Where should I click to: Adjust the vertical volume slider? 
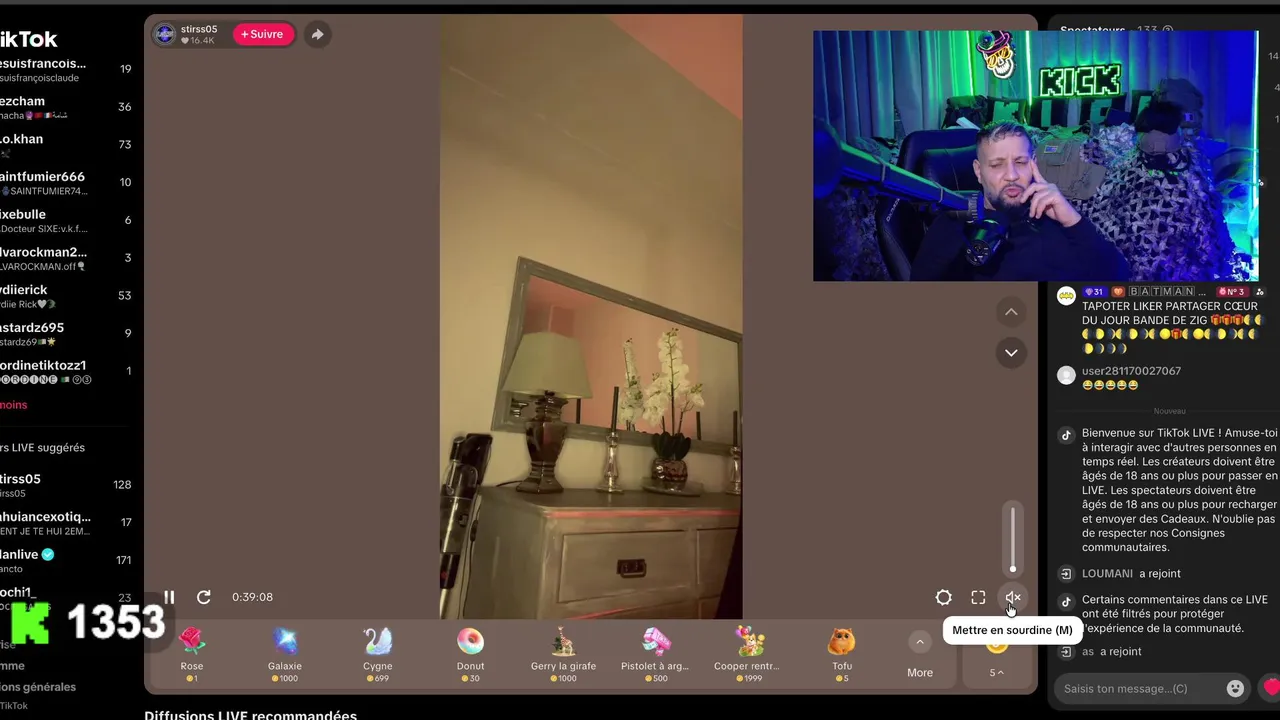click(x=1013, y=540)
